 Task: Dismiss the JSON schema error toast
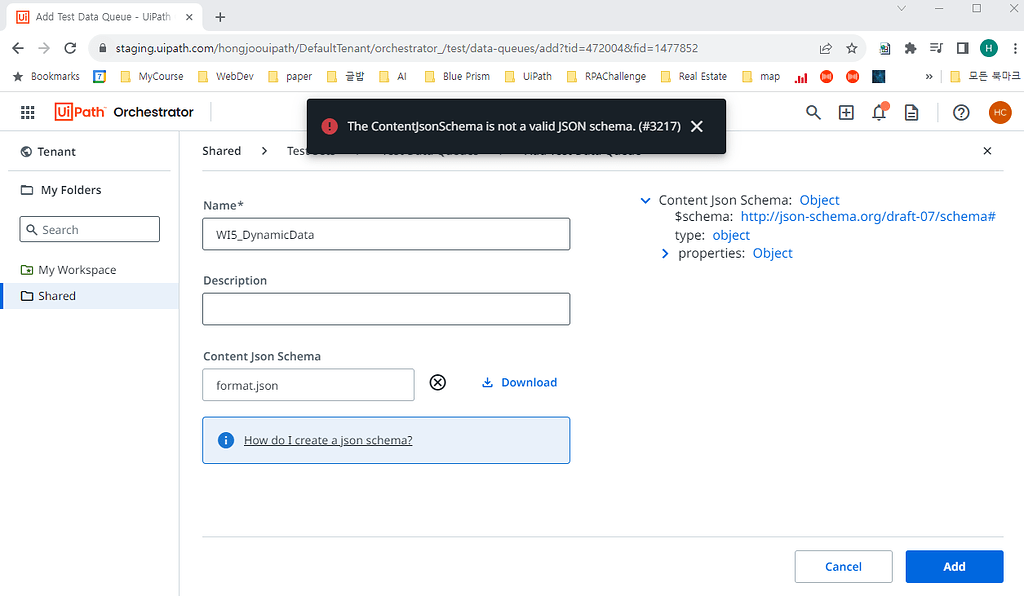coord(697,126)
